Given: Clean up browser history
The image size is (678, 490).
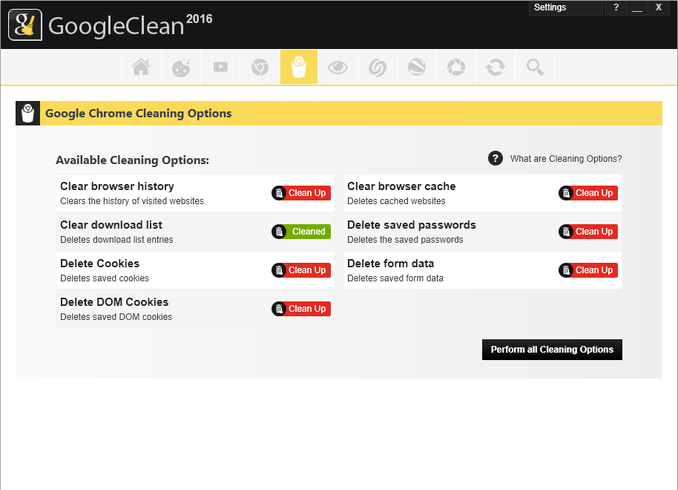Looking at the screenshot, I should coord(301,193).
